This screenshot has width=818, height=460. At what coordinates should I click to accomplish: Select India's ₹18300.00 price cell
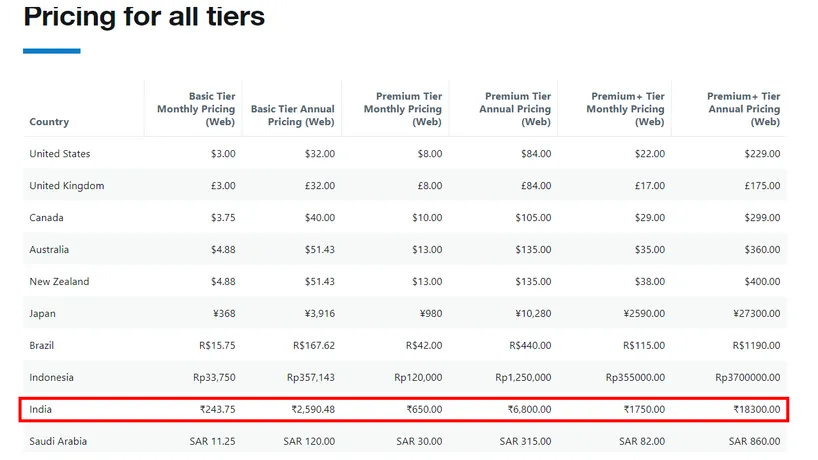click(x=754, y=410)
